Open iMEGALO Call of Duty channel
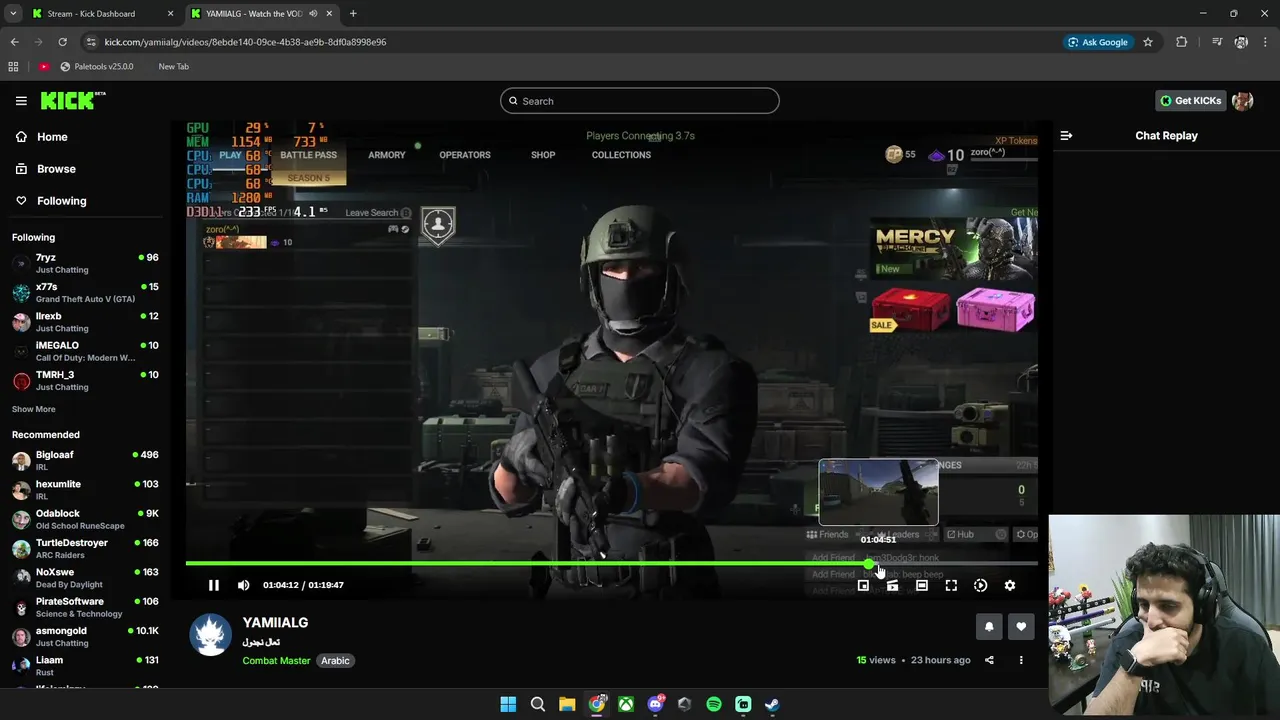Image resolution: width=1280 pixels, height=720 pixels. [x=85, y=351]
